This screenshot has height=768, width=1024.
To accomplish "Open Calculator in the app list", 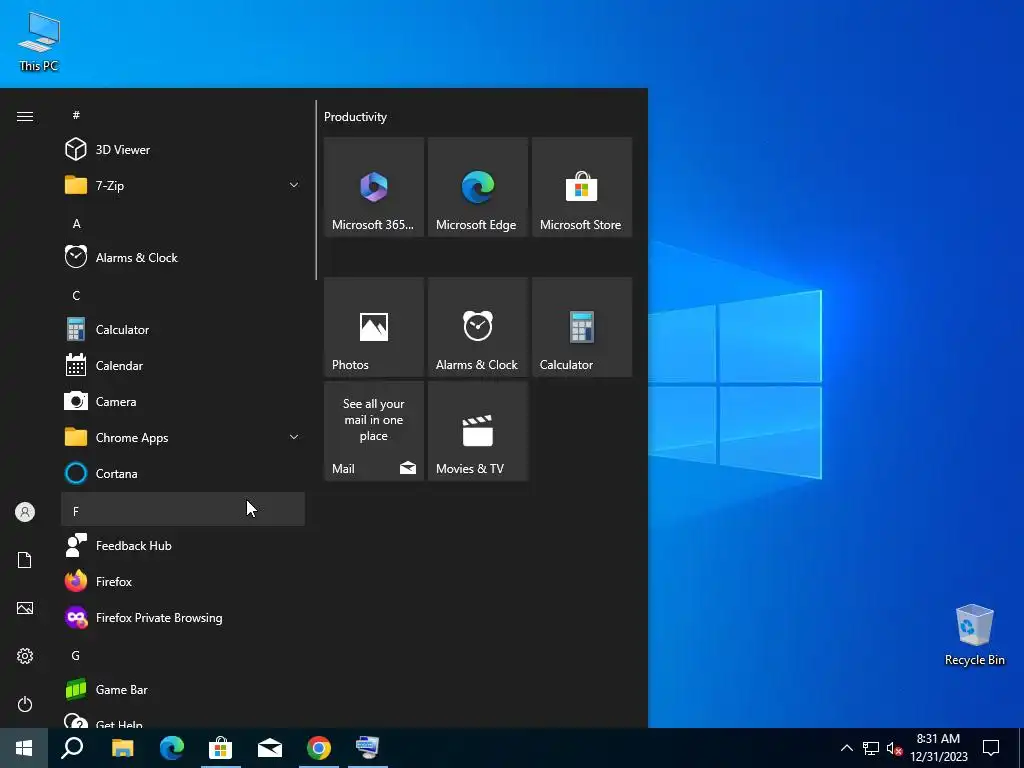I will click(183, 329).
